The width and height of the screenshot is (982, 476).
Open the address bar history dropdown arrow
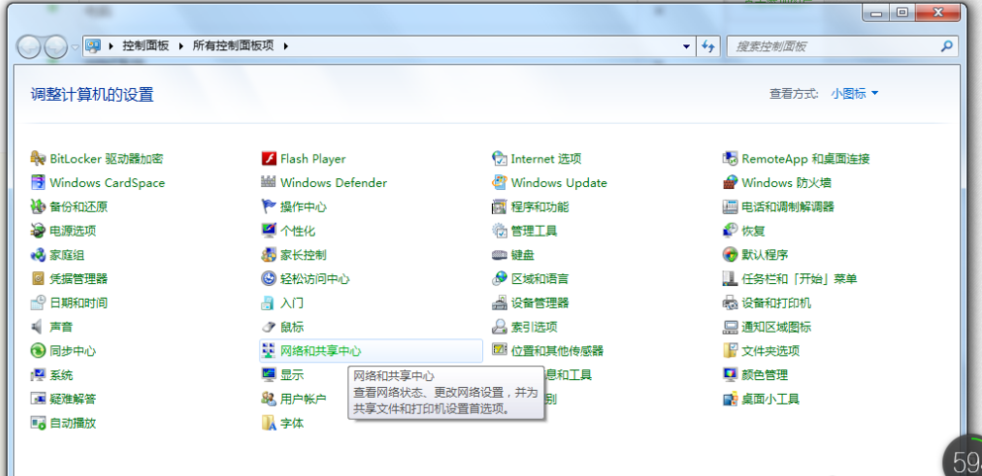pos(686,46)
